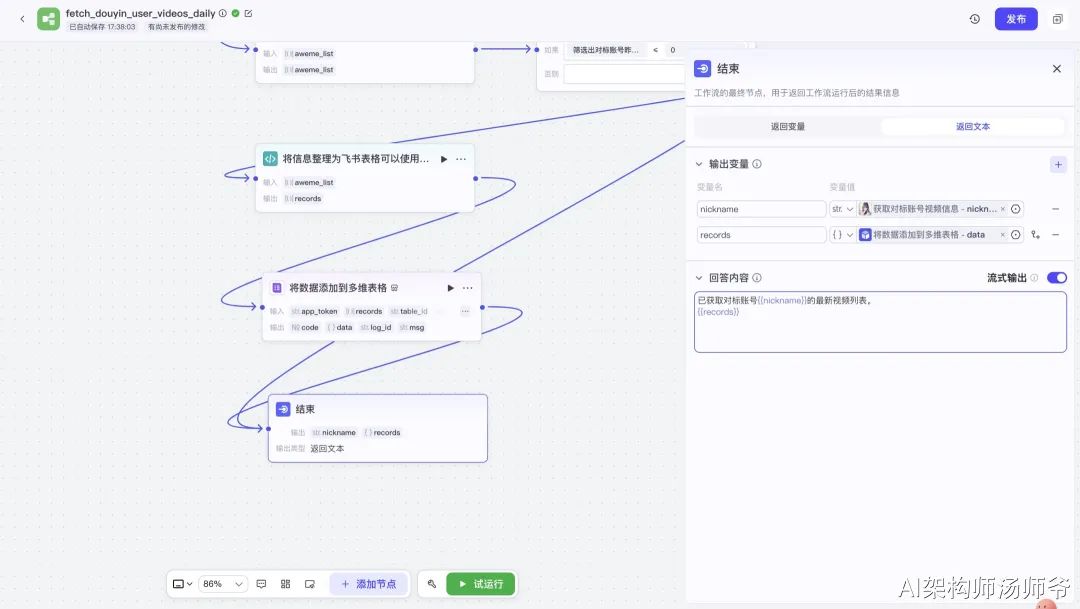Select the 结束 end node on canvas
Image resolution: width=1080 pixels, height=609 pixels.
pos(377,428)
